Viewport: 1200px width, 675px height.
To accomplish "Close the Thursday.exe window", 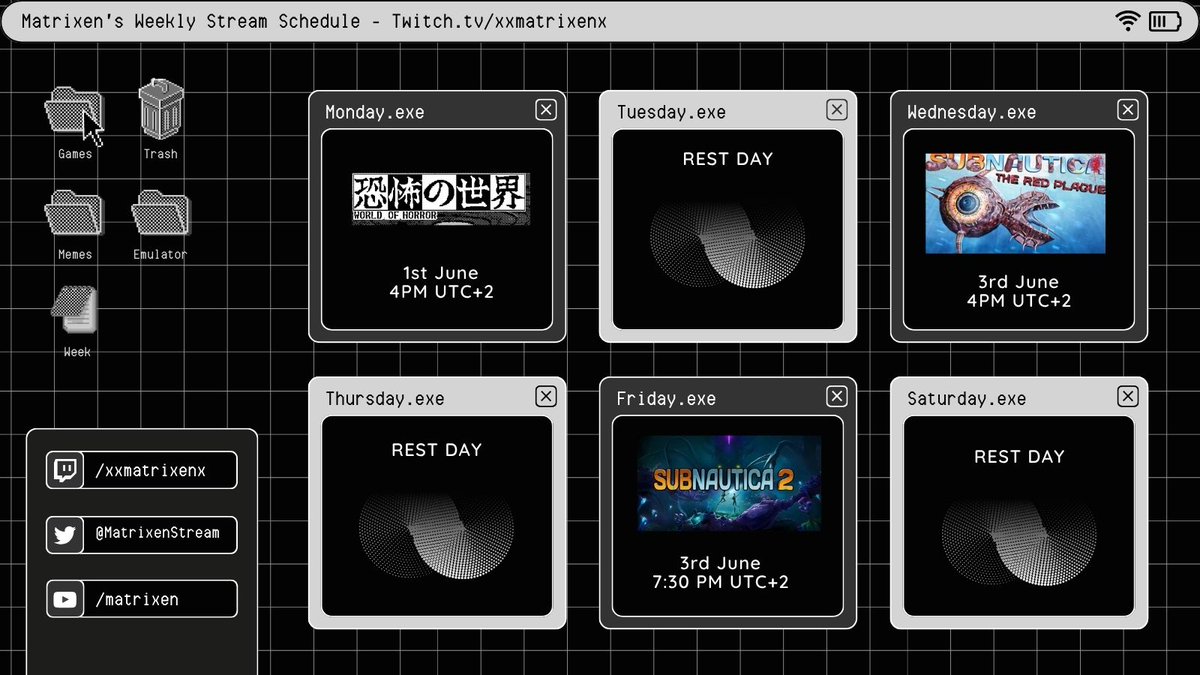I will point(545,397).
